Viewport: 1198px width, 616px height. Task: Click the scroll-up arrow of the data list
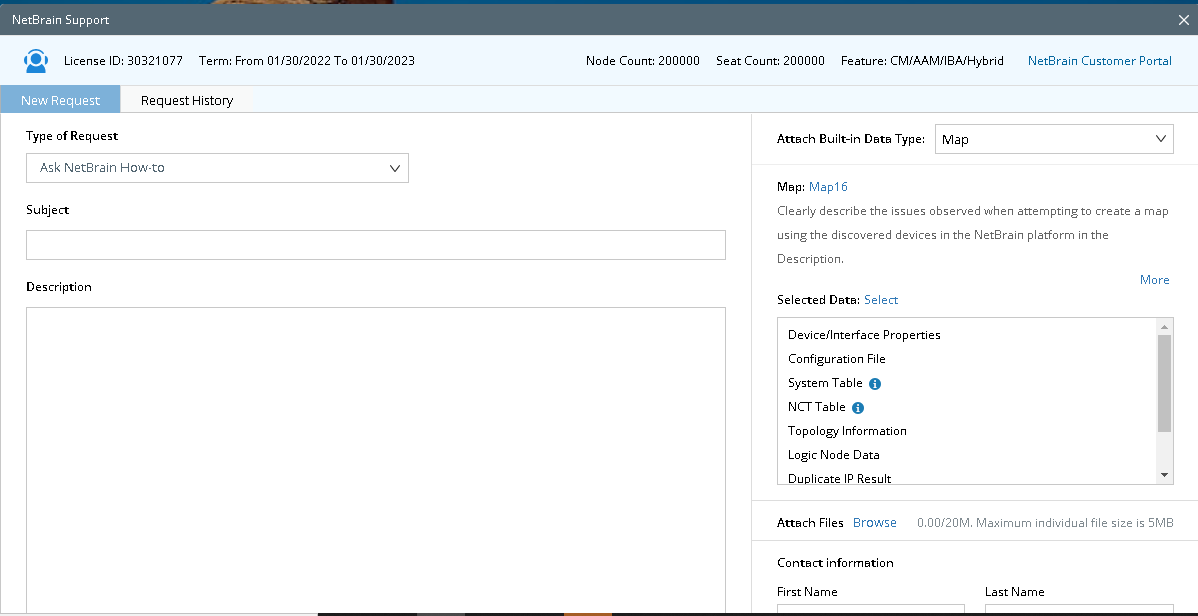tap(1164, 327)
